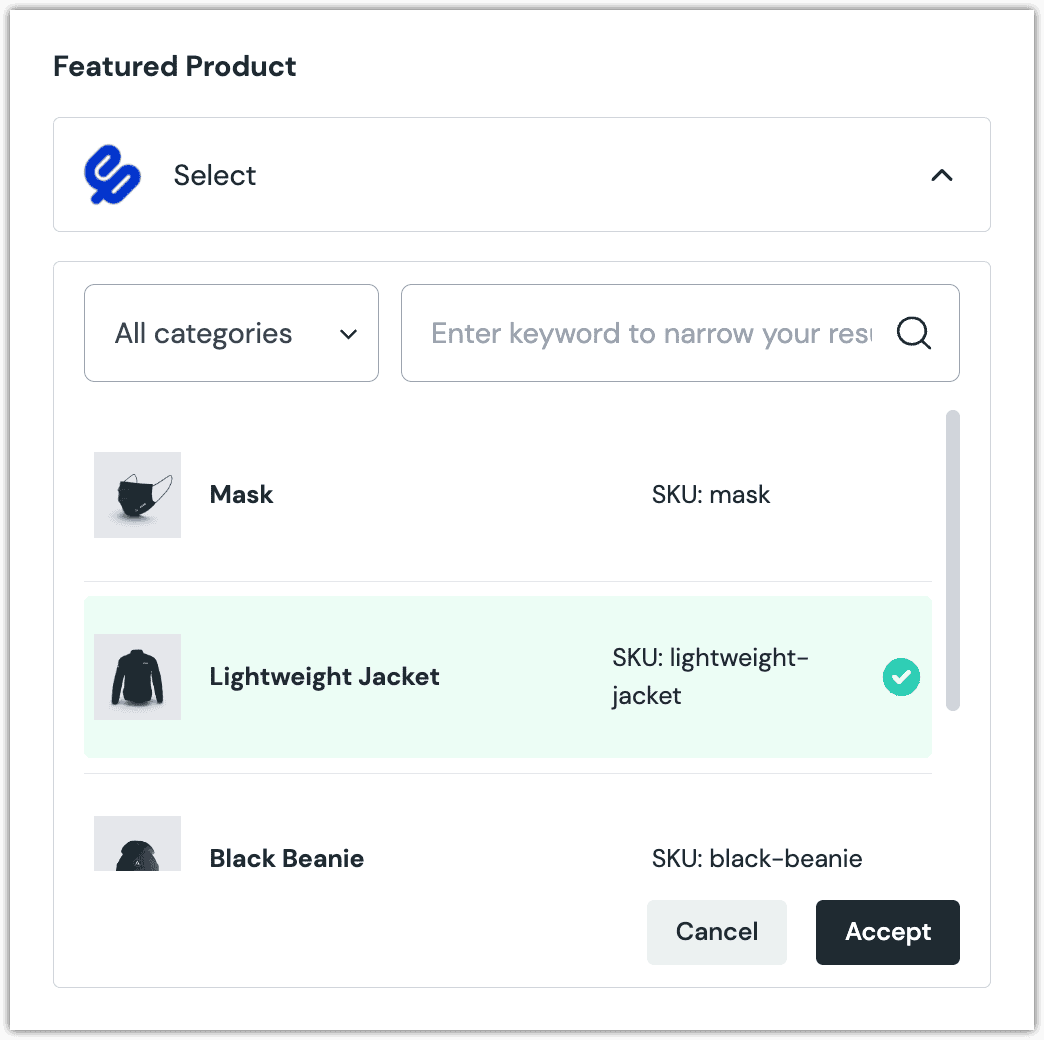Click the Lightweight Jacket product thumbnail

click(x=137, y=677)
